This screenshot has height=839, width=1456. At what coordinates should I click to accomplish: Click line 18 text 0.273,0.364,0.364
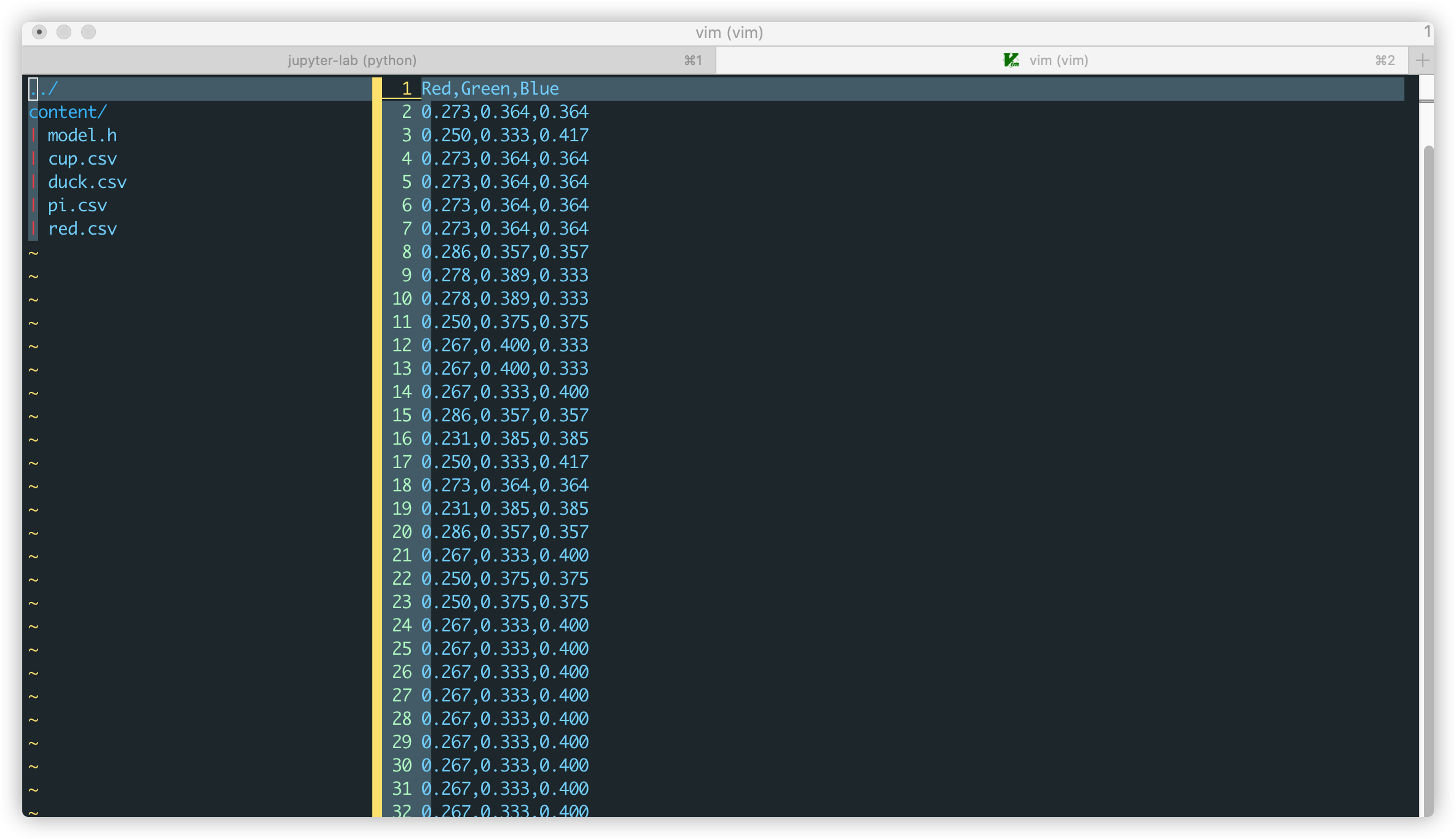pyautogui.click(x=505, y=485)
